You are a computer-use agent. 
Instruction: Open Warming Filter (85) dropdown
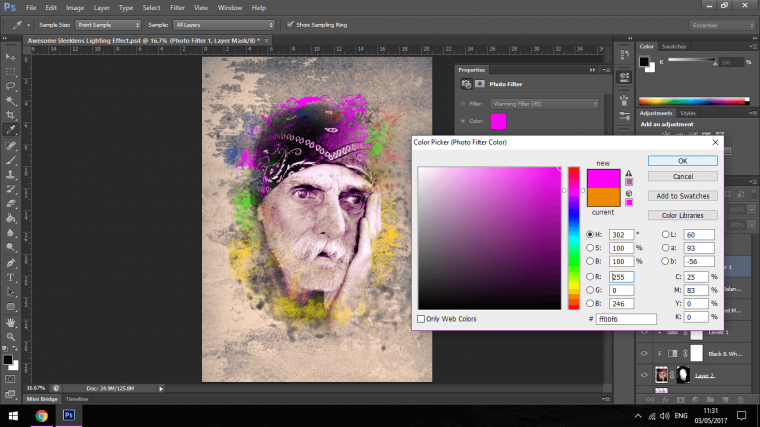545,104
